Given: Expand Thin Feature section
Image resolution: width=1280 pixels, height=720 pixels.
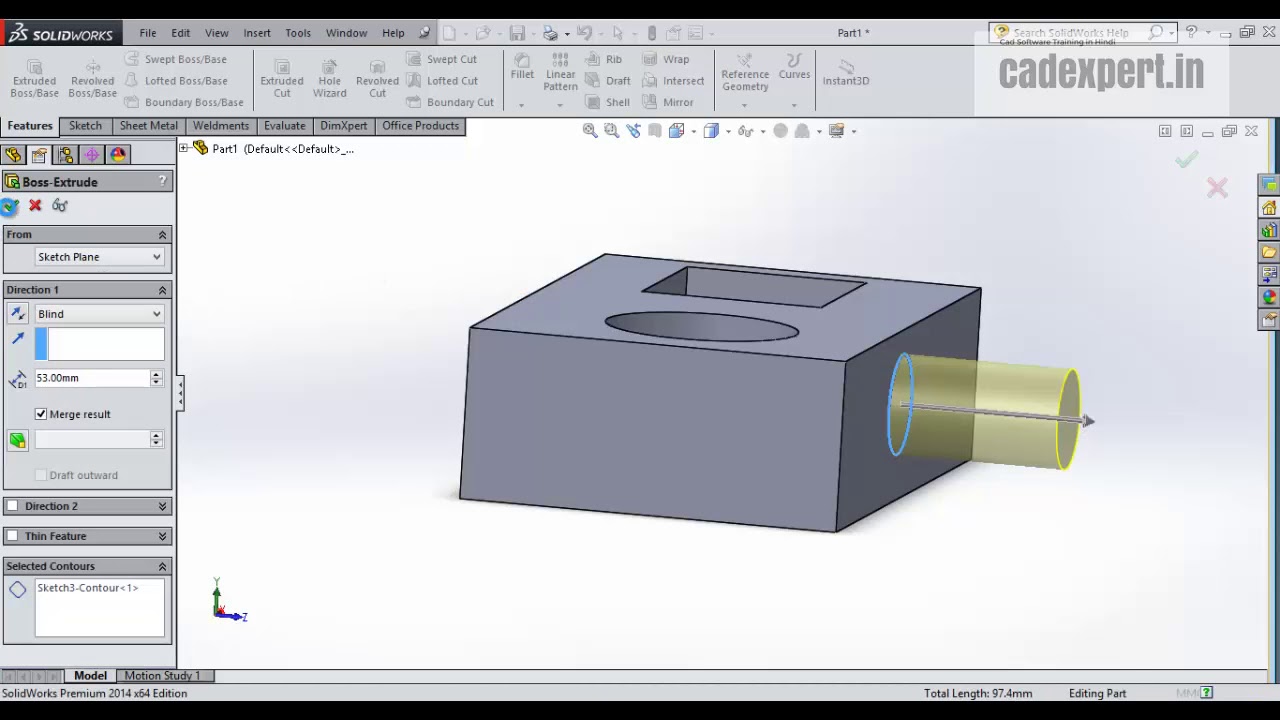Looking at the screenshot, I should click(x=162, y=536).
